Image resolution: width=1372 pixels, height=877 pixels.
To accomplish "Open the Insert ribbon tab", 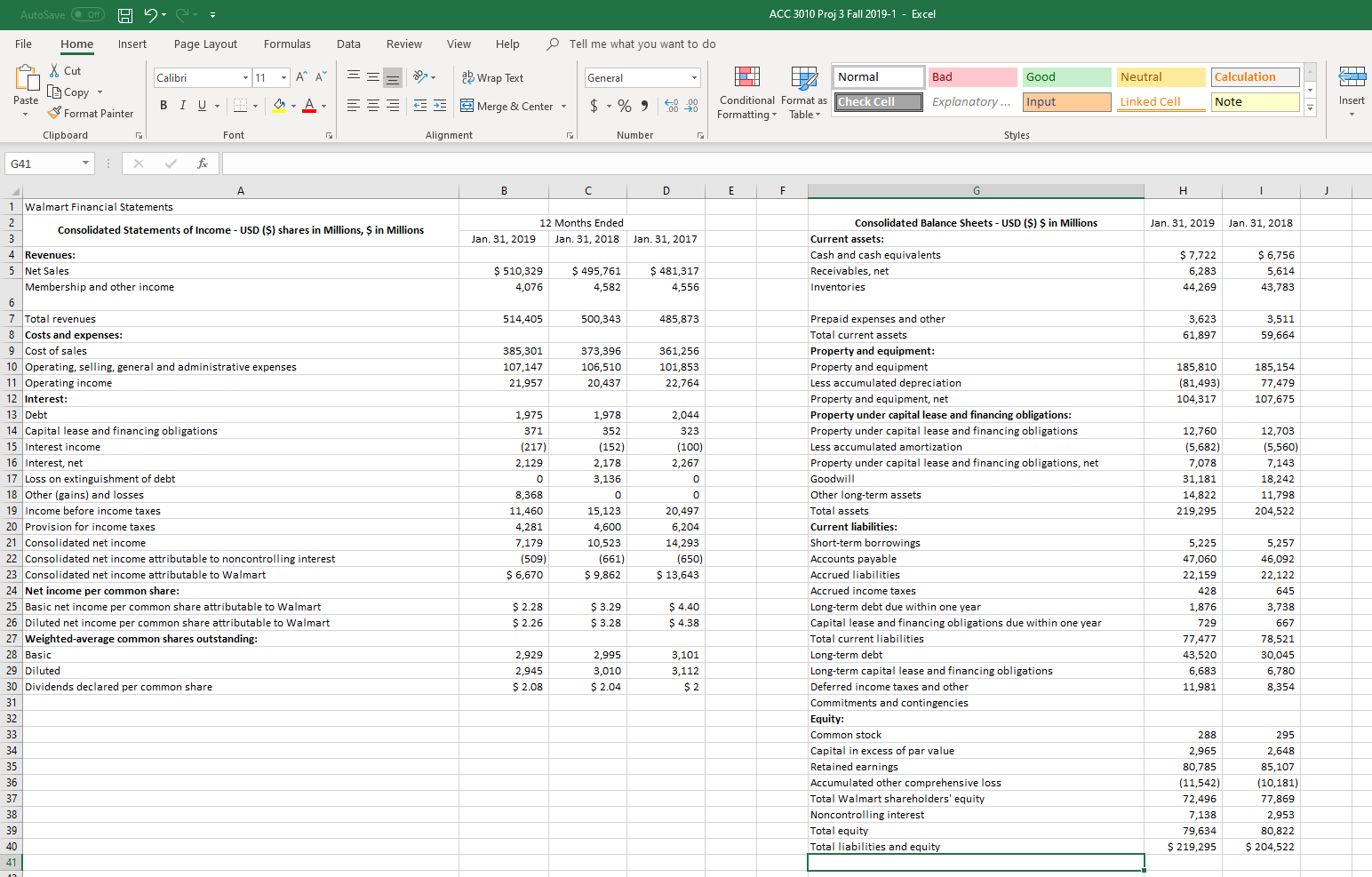I will click(x=132, y=44).
